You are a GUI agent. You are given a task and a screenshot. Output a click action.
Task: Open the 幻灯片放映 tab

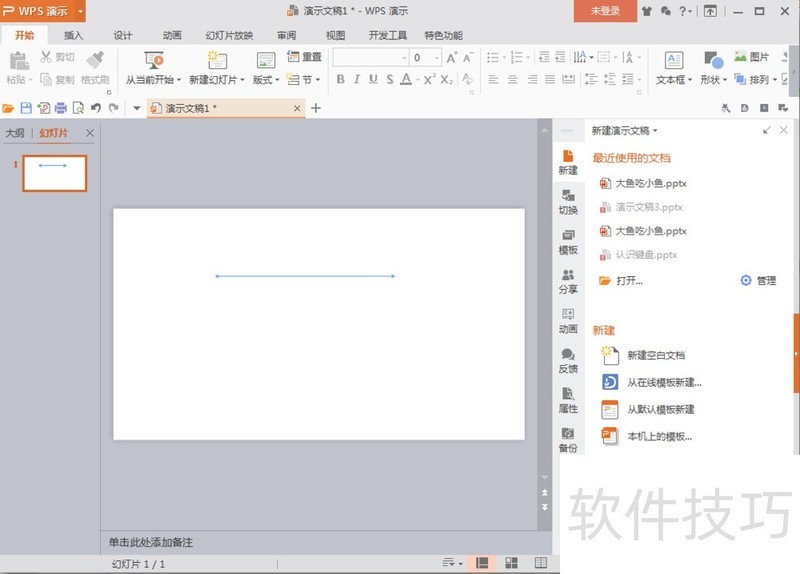tap(229, 35)
